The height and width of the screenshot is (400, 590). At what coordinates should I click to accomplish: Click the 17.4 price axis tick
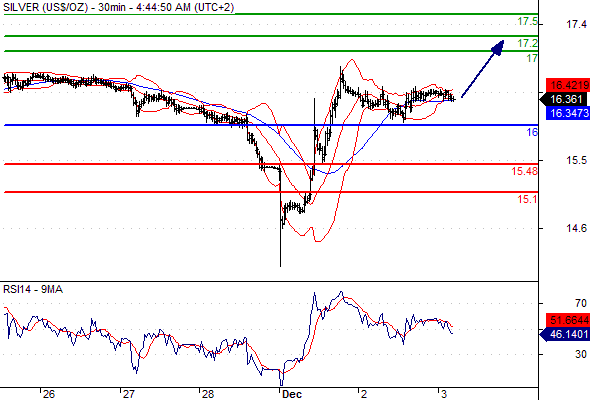576,24
